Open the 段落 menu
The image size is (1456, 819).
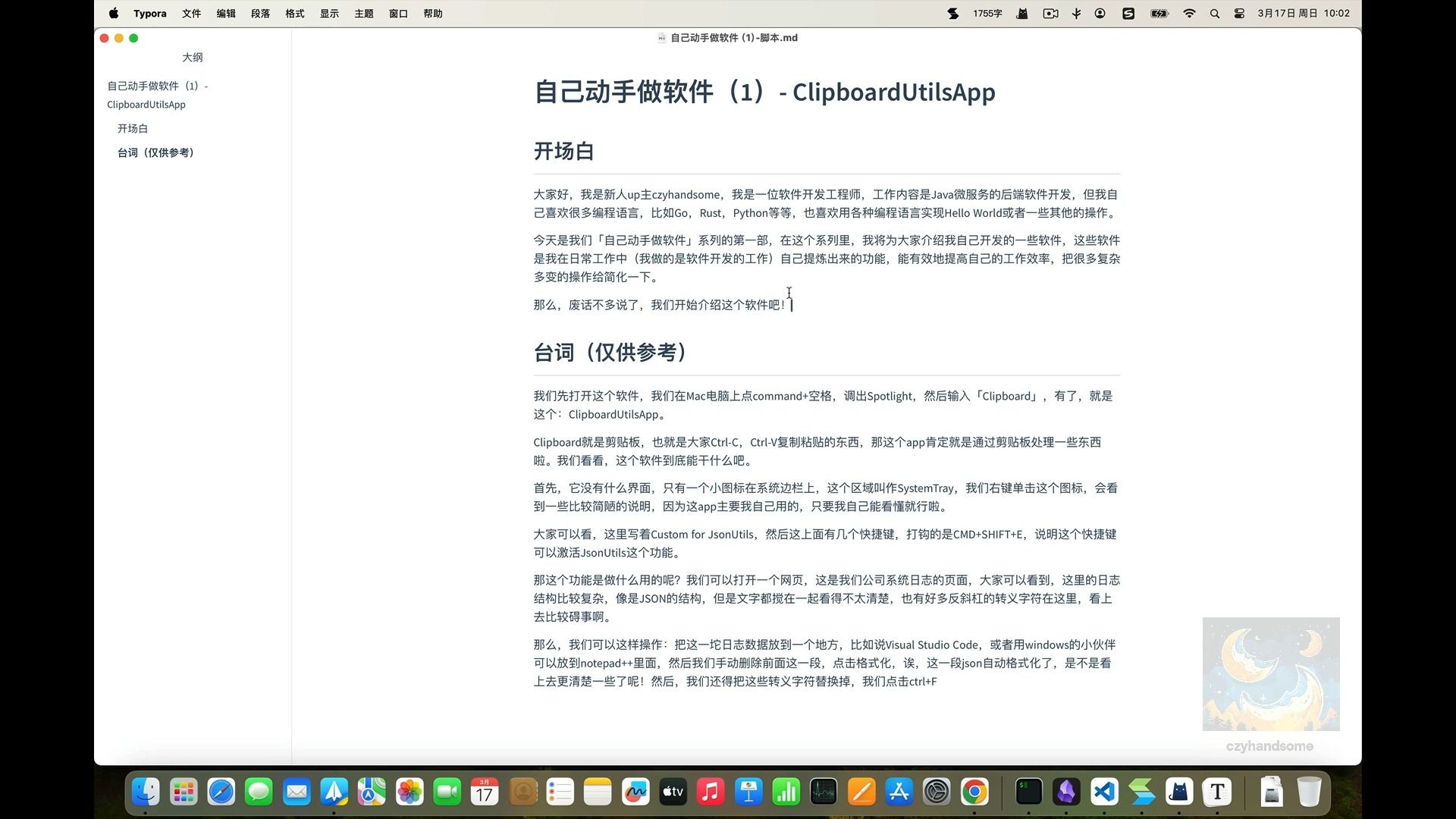coord(260,14)
